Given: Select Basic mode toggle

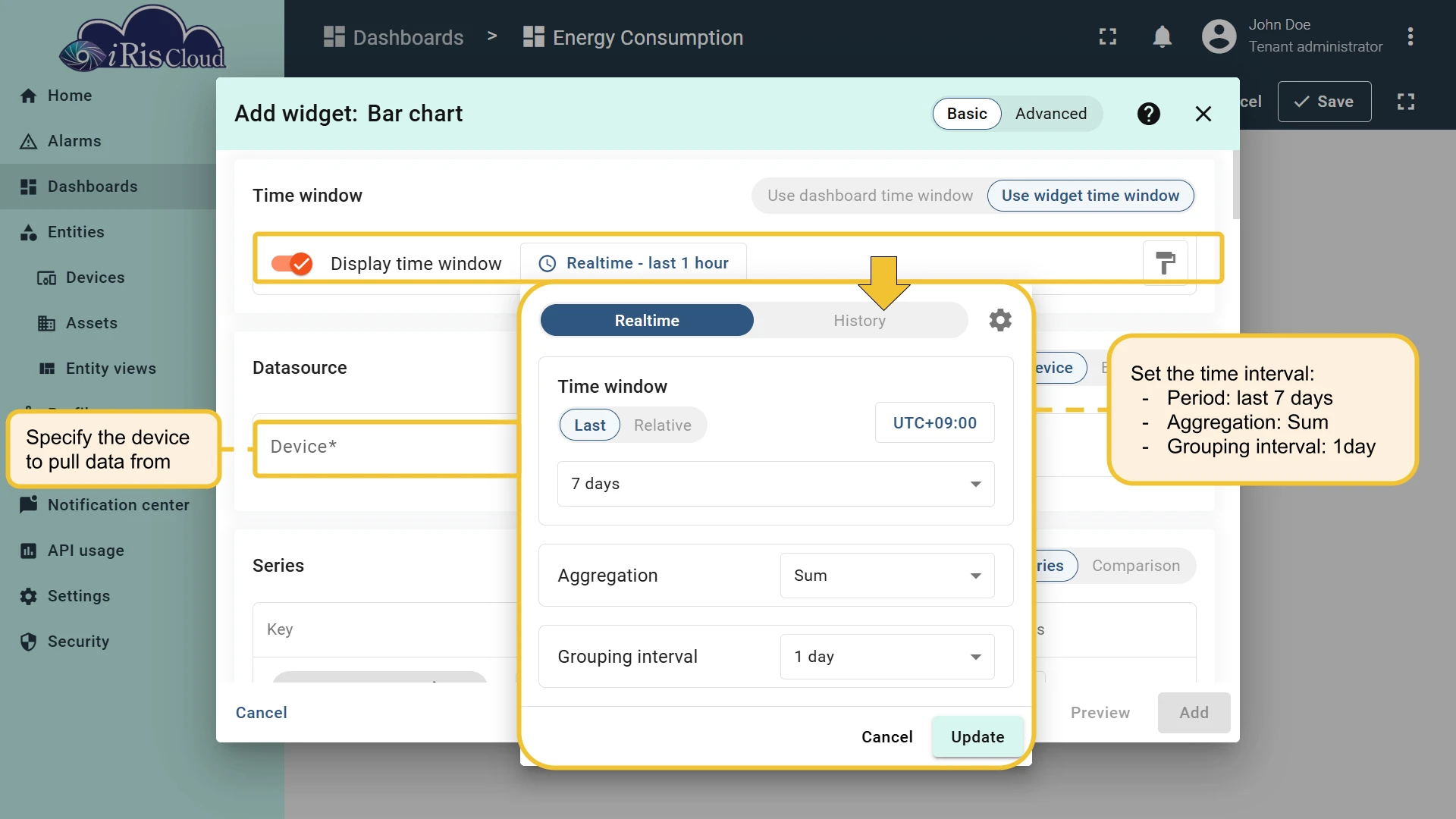Looking at the screenshot, I should tap(967, 114).
